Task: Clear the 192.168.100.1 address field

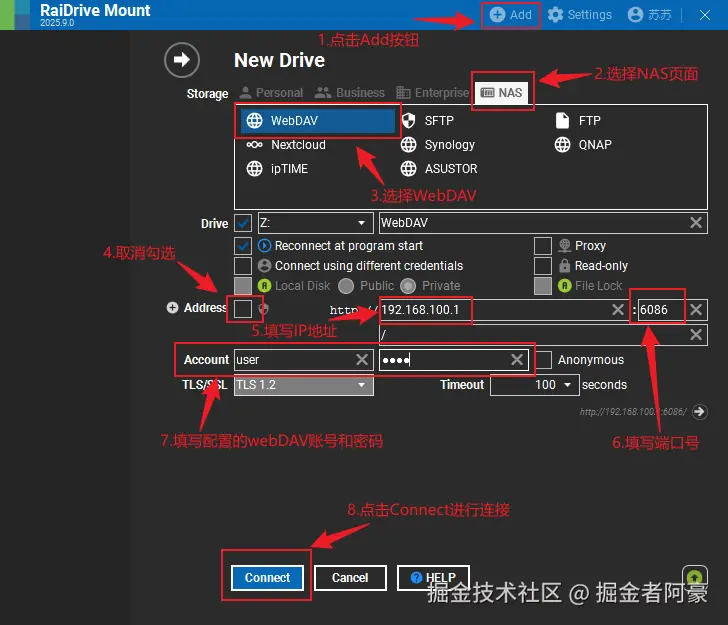Action: pos(618,310)
